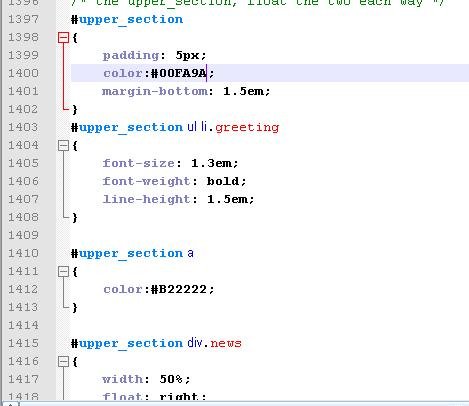The height and width of the screenshot is (406, 469).
Task: Click '#upper_section' selector on line 1397
Action: (x=127, y=20)
